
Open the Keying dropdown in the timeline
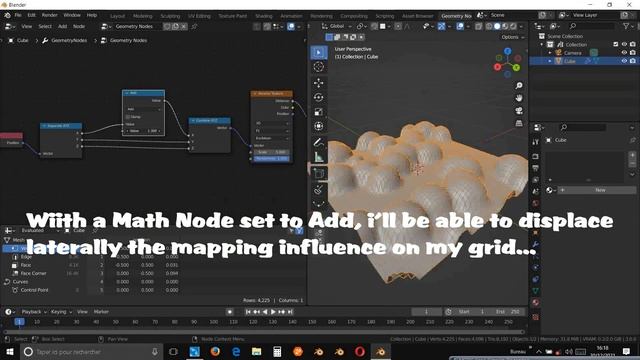click(x=61, y=311)
